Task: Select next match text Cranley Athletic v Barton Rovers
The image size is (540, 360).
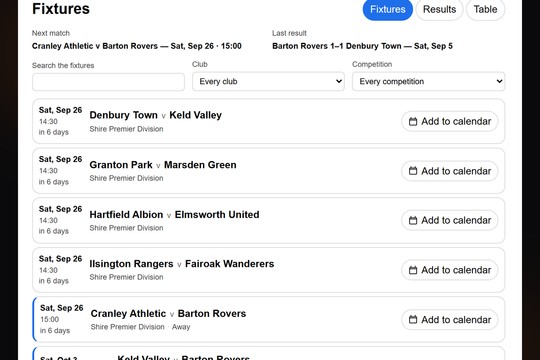Action: 95,46
